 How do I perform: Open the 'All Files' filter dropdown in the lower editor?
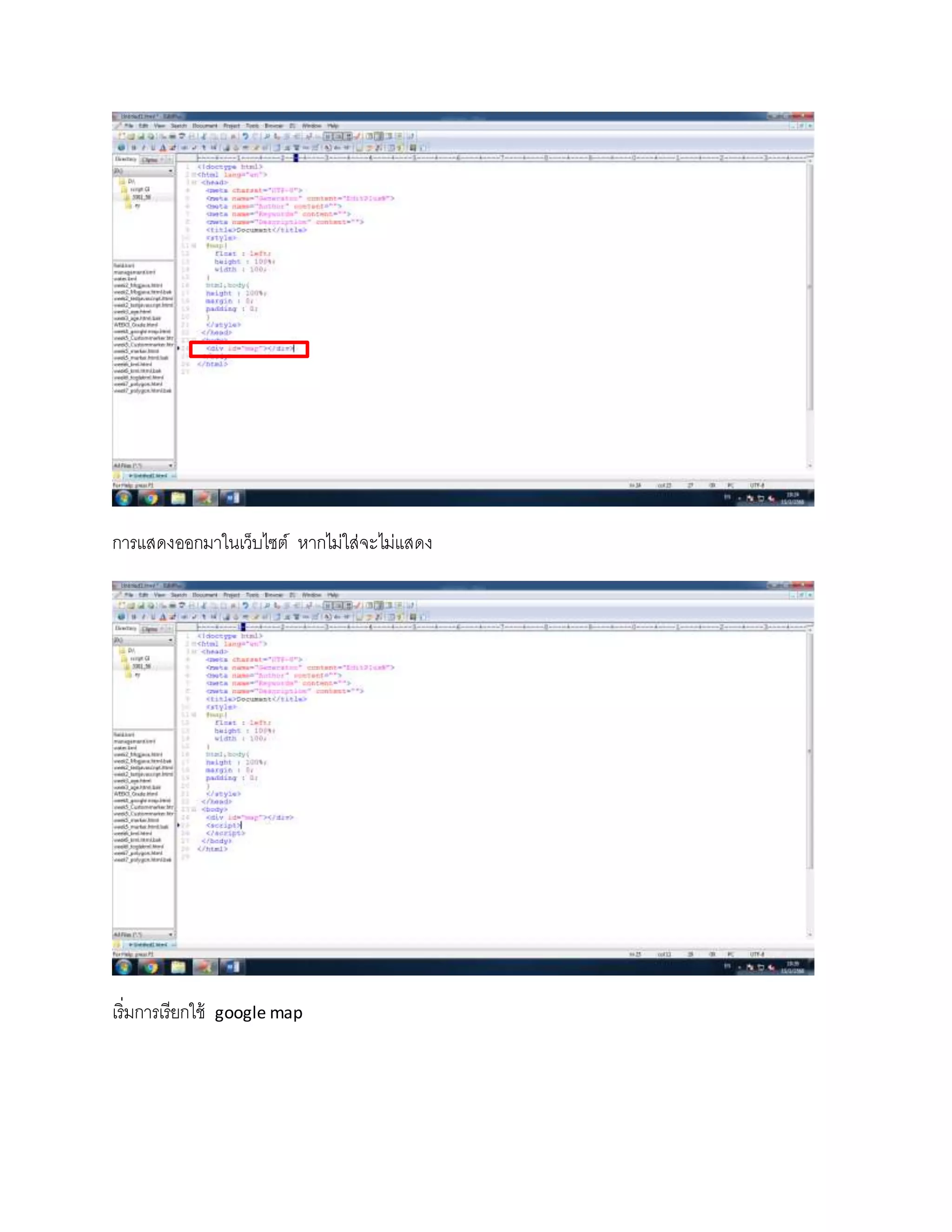coord(170,935)
